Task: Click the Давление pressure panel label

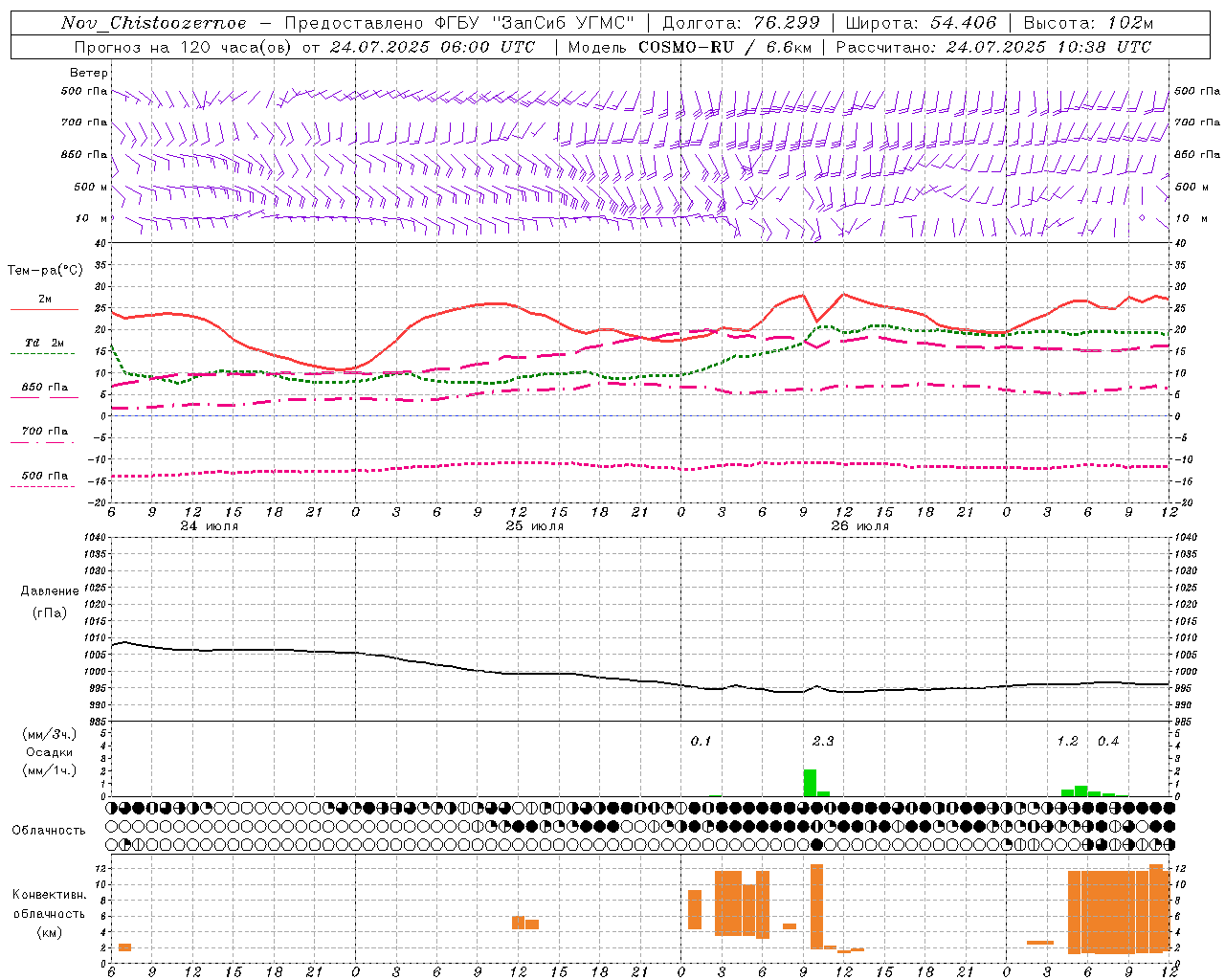Action: [50, 591]
